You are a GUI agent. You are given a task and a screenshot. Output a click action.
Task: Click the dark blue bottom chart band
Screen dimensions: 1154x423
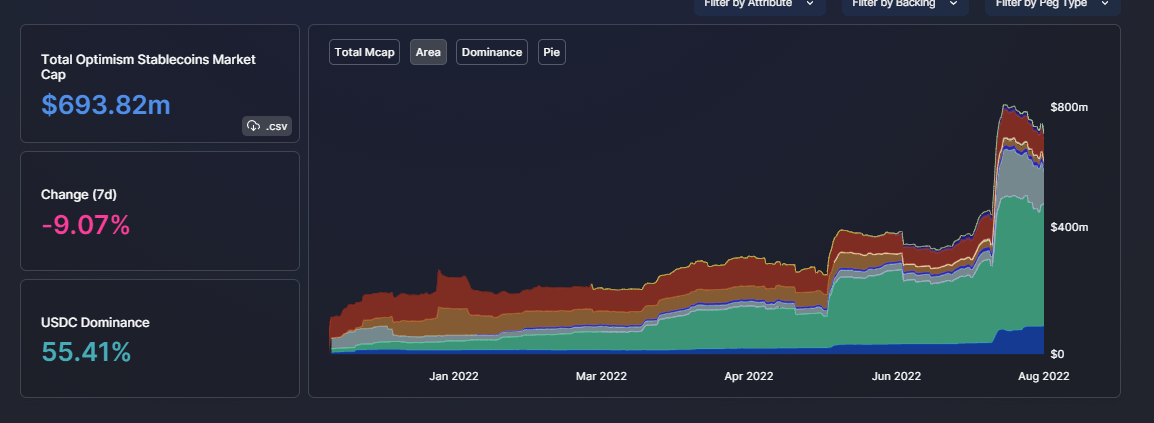point(1020,341)
